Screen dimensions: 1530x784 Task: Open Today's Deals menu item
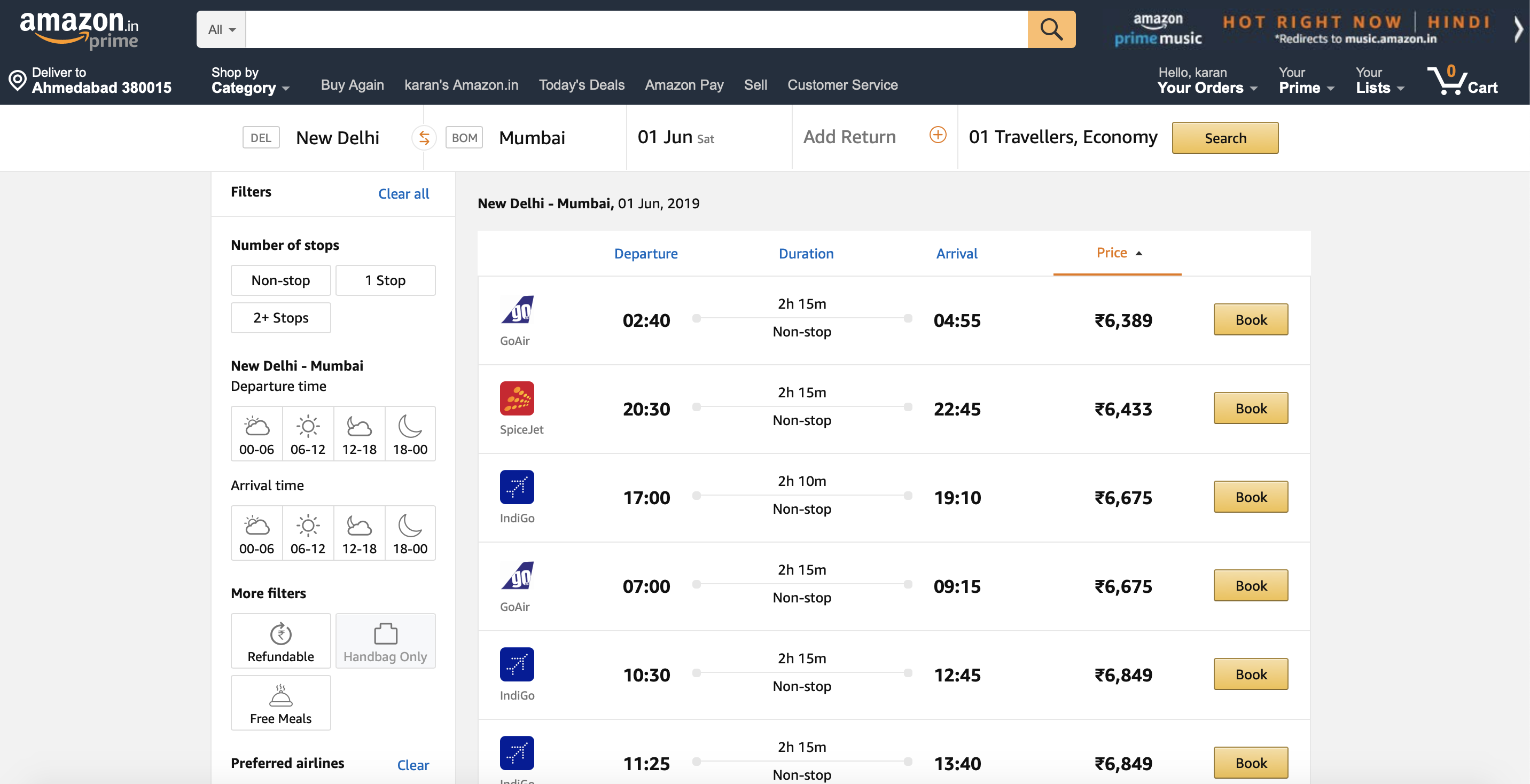click(581, 85)
